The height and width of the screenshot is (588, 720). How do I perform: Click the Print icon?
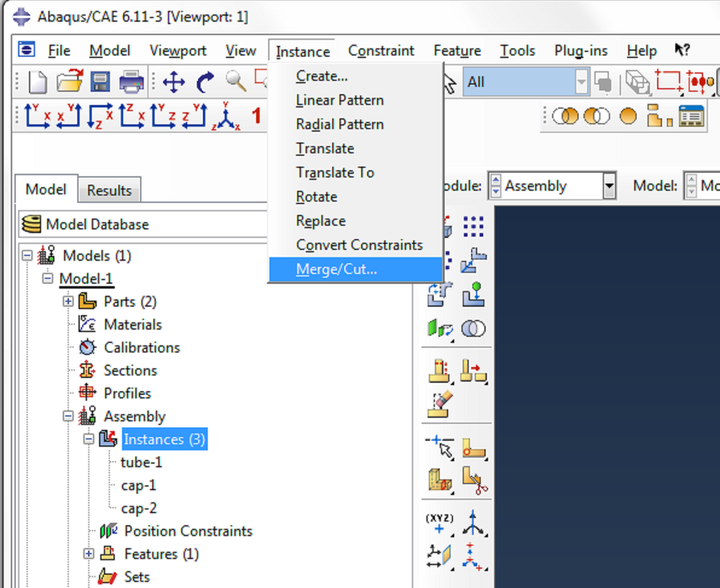click(x=132, y=83)
